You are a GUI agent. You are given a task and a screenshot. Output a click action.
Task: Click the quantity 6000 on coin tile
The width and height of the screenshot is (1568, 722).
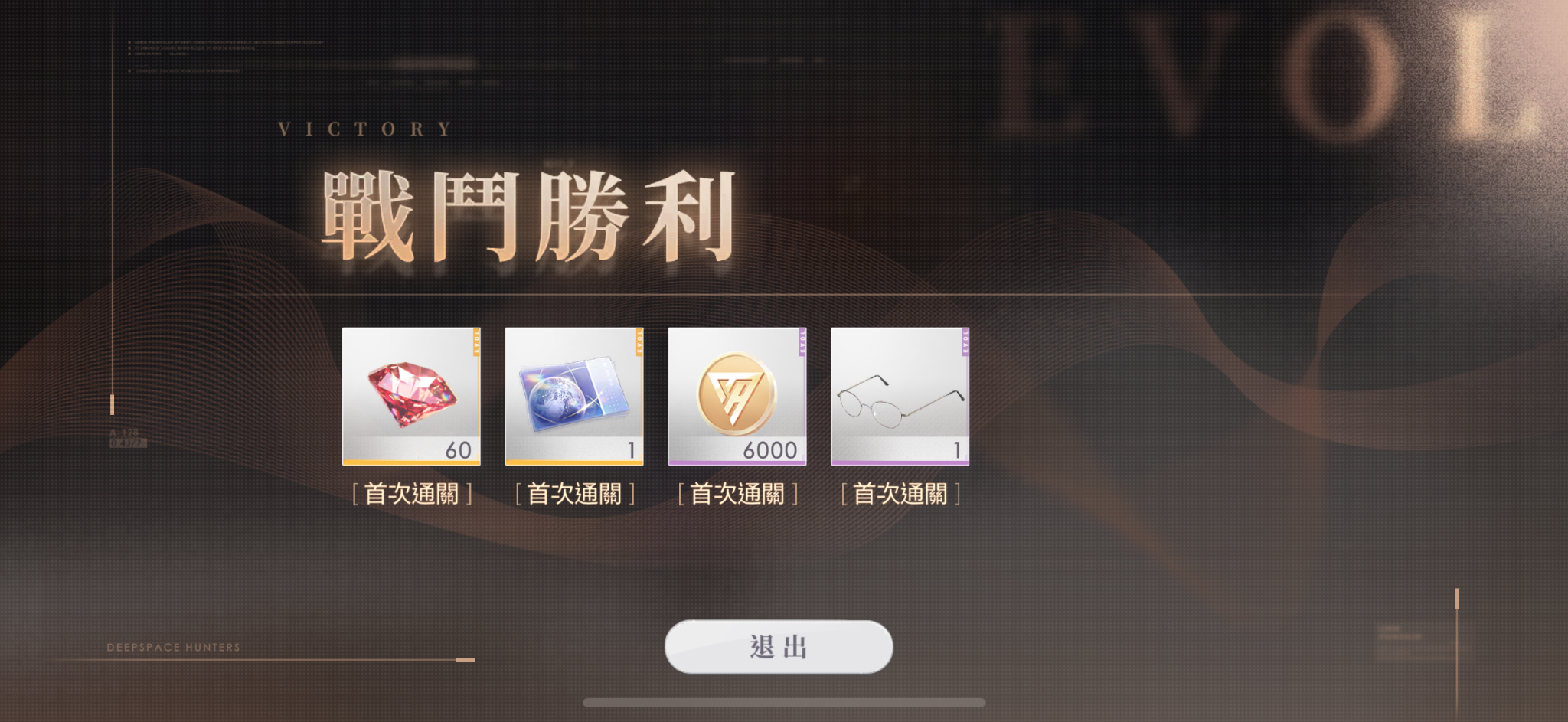pyautogui.click(x=770, y=450)
